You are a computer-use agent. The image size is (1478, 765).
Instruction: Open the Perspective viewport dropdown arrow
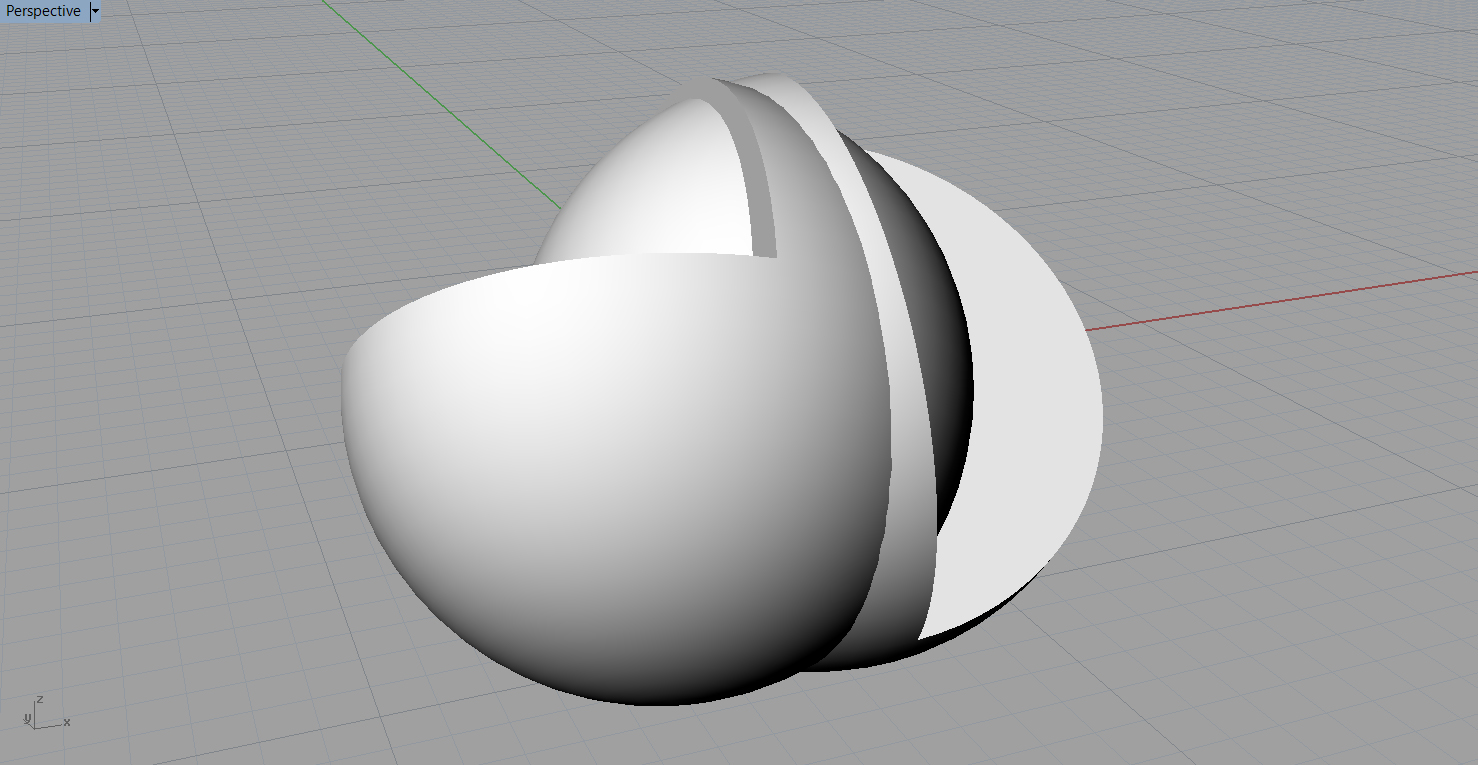(95, 11)
